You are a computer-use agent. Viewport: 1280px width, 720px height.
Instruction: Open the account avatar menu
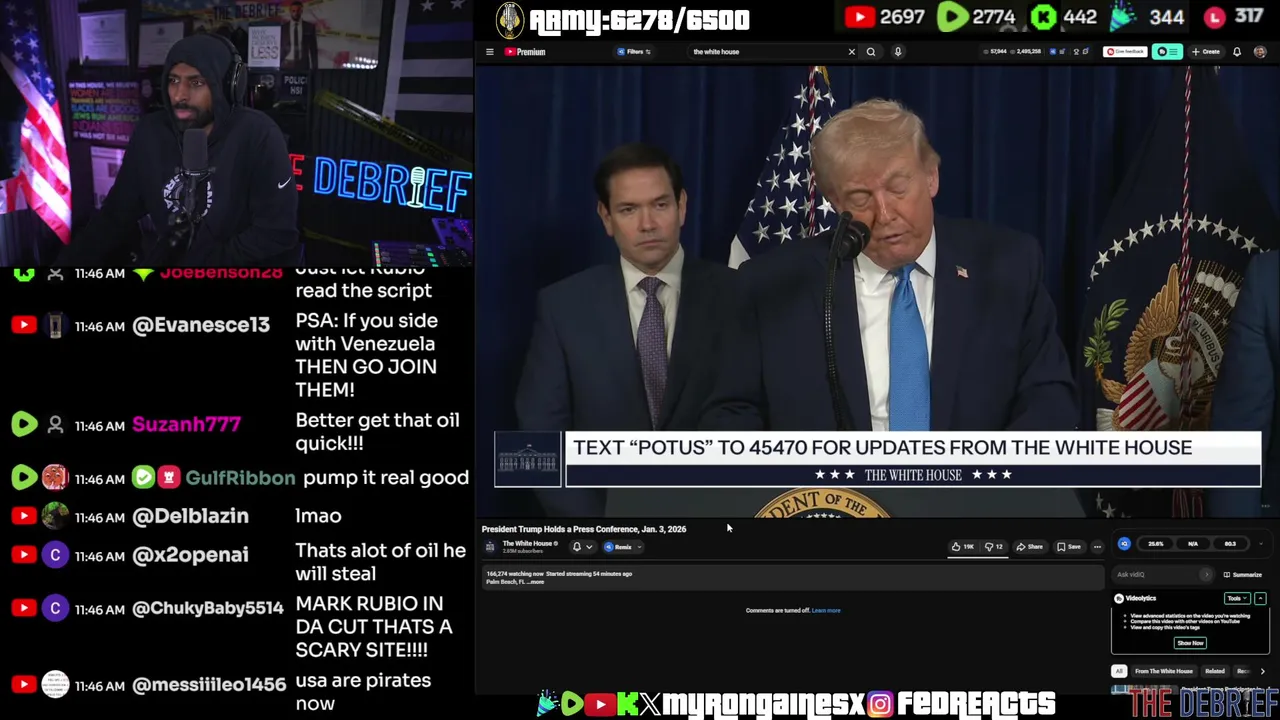tap(1260, 52)
